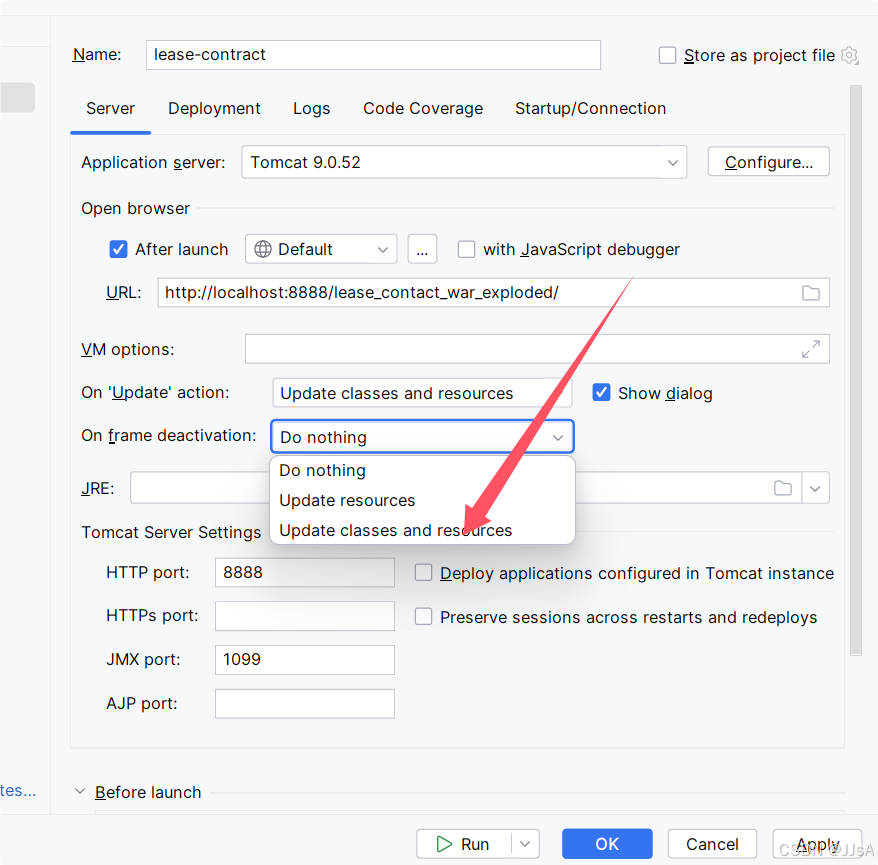Open the On 'Update' action dropdown
Screen dimensions: 878x865
(422, 393)
